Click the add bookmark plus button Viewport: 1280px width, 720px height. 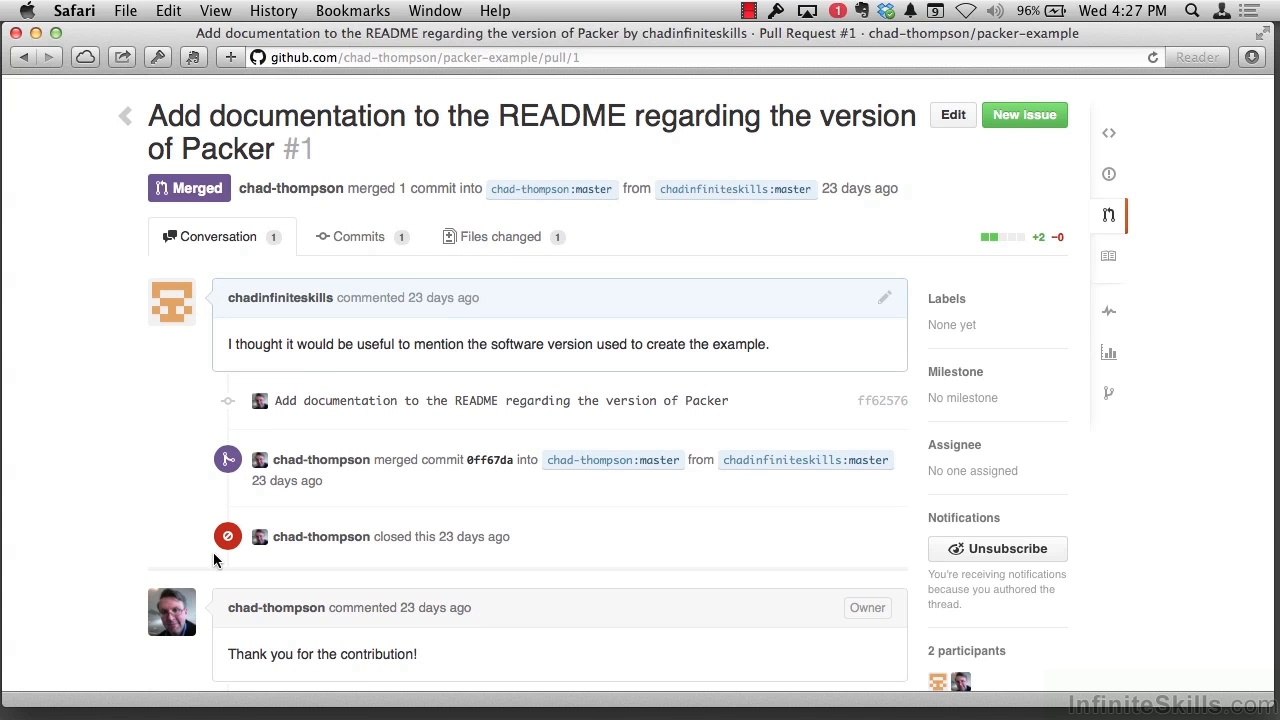point(230,58)
